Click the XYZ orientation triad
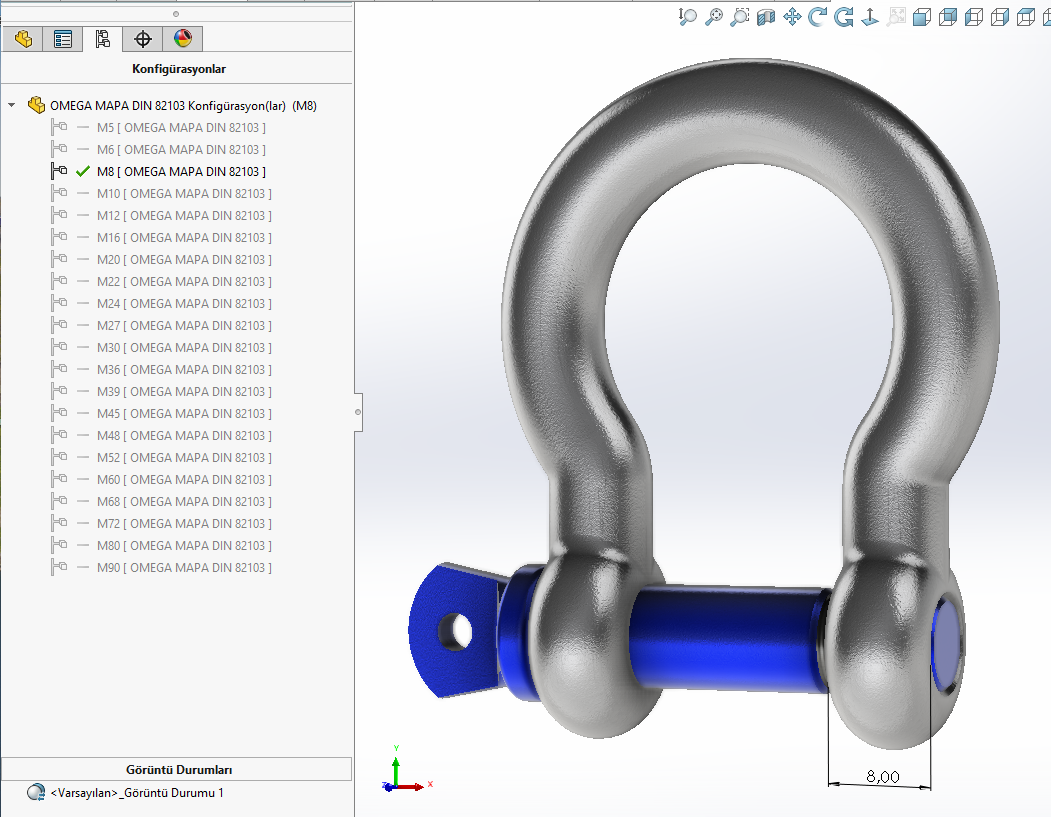1051x817 pixels. [x=407, y=771]
